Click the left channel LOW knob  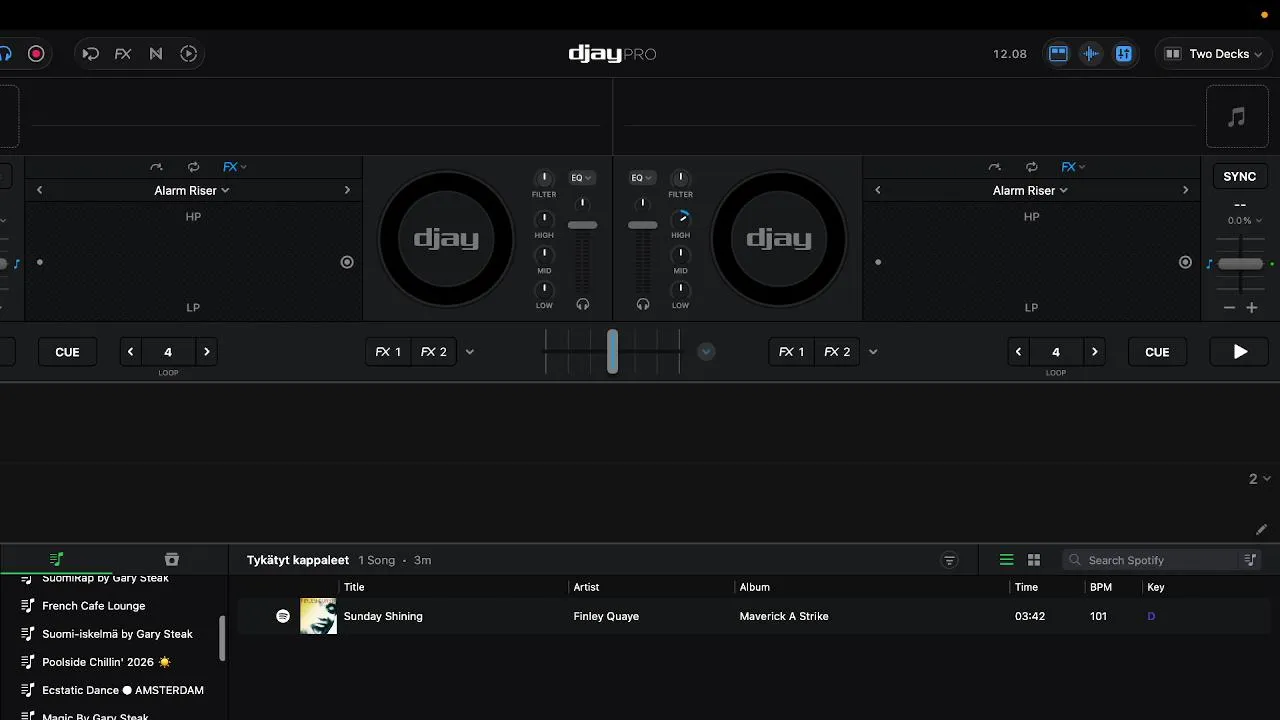click(544, 290)
